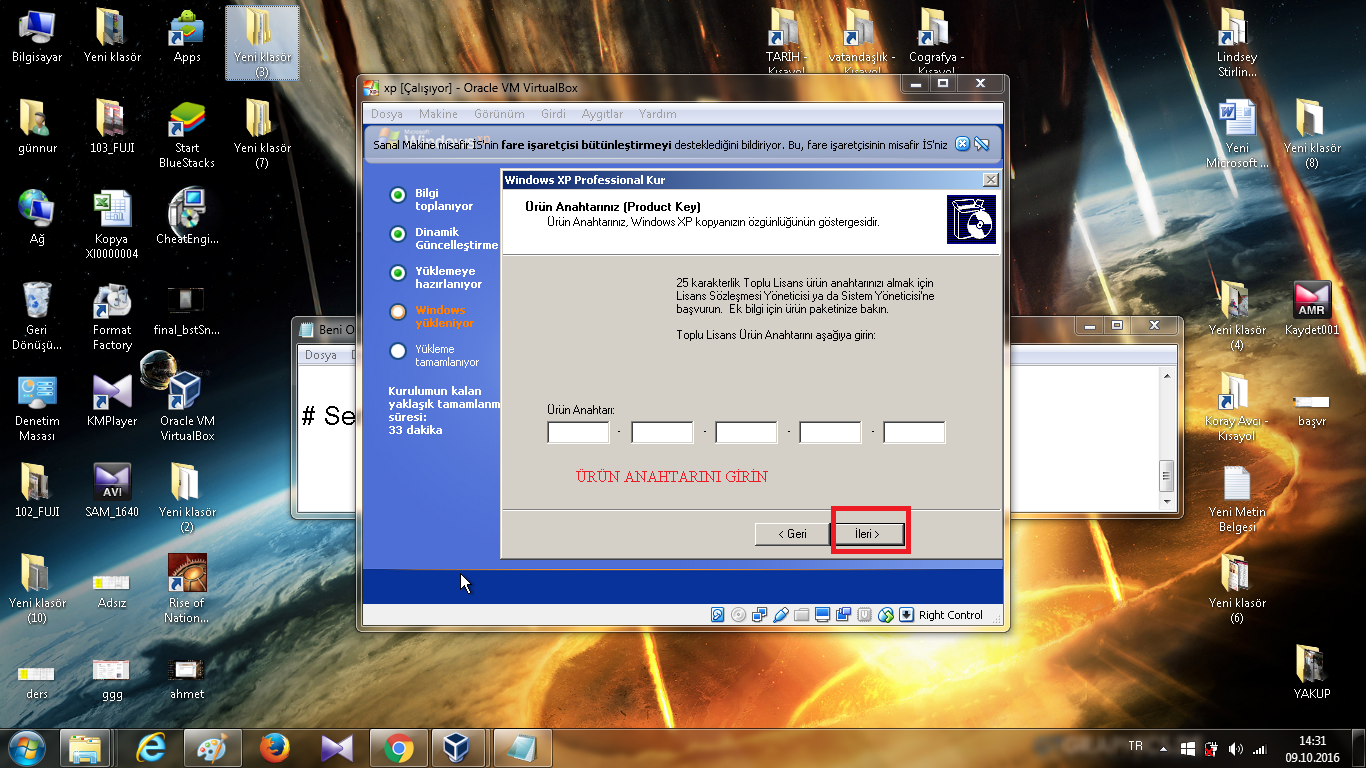Image resolution: width=1366 pixels, height=768 pixels.
Task: Open Girdi menu in VirtualBox window
Action: pyautogui.click(x=553, y=114)
